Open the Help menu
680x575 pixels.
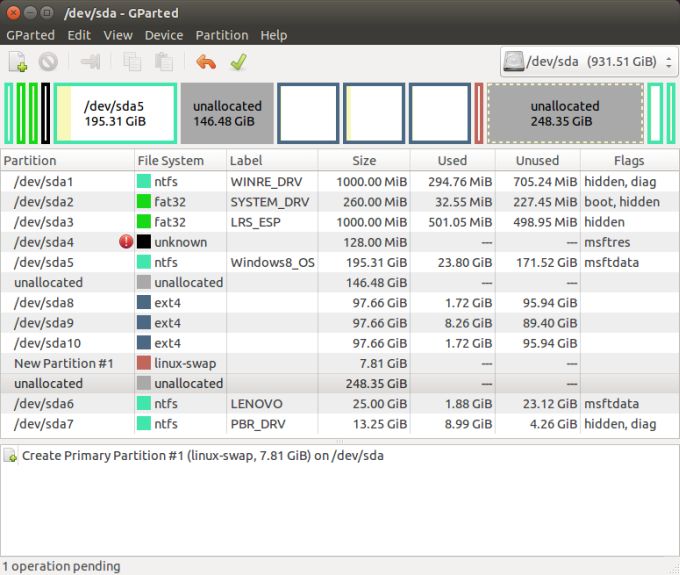(x=274, y=35)
